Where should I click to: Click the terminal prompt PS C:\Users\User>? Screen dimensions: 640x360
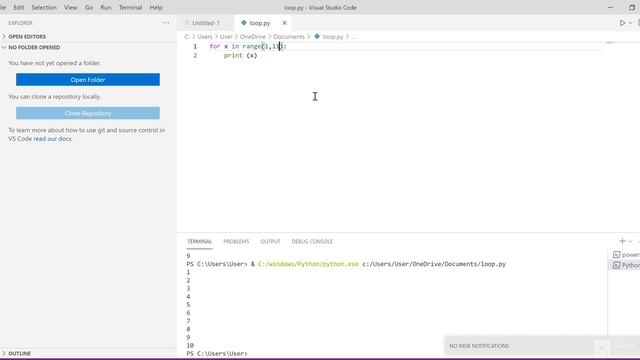pos(217,353)
